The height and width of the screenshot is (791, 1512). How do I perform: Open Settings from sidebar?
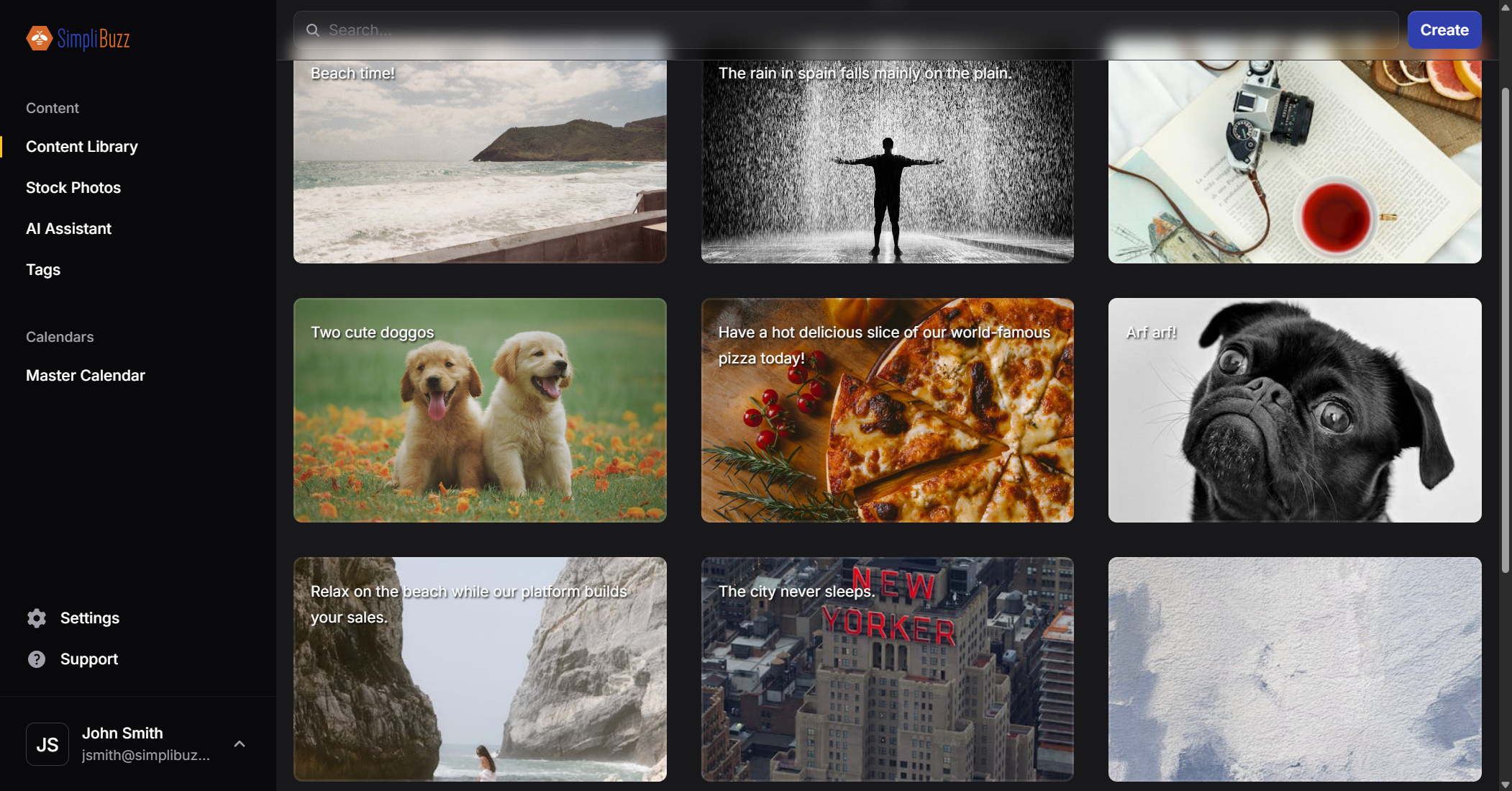pos(90,618)
